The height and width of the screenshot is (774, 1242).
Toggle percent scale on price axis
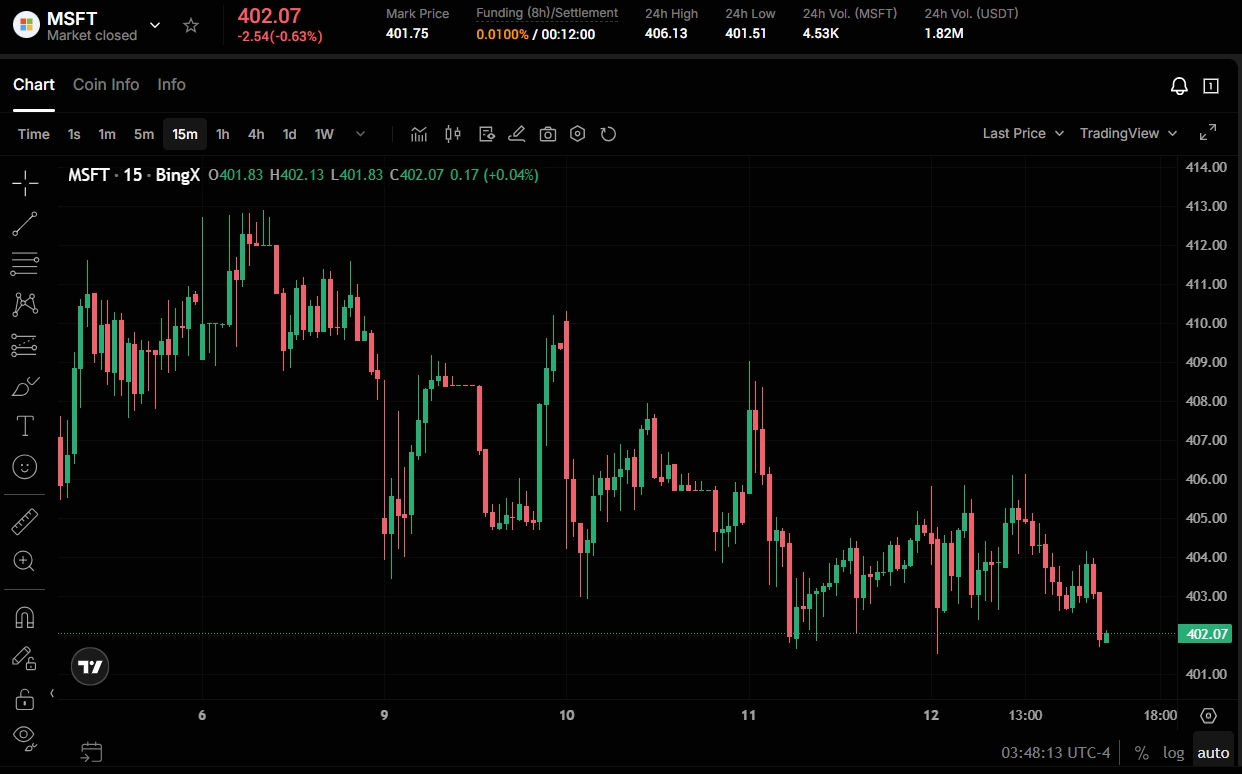coord(1141,753)
